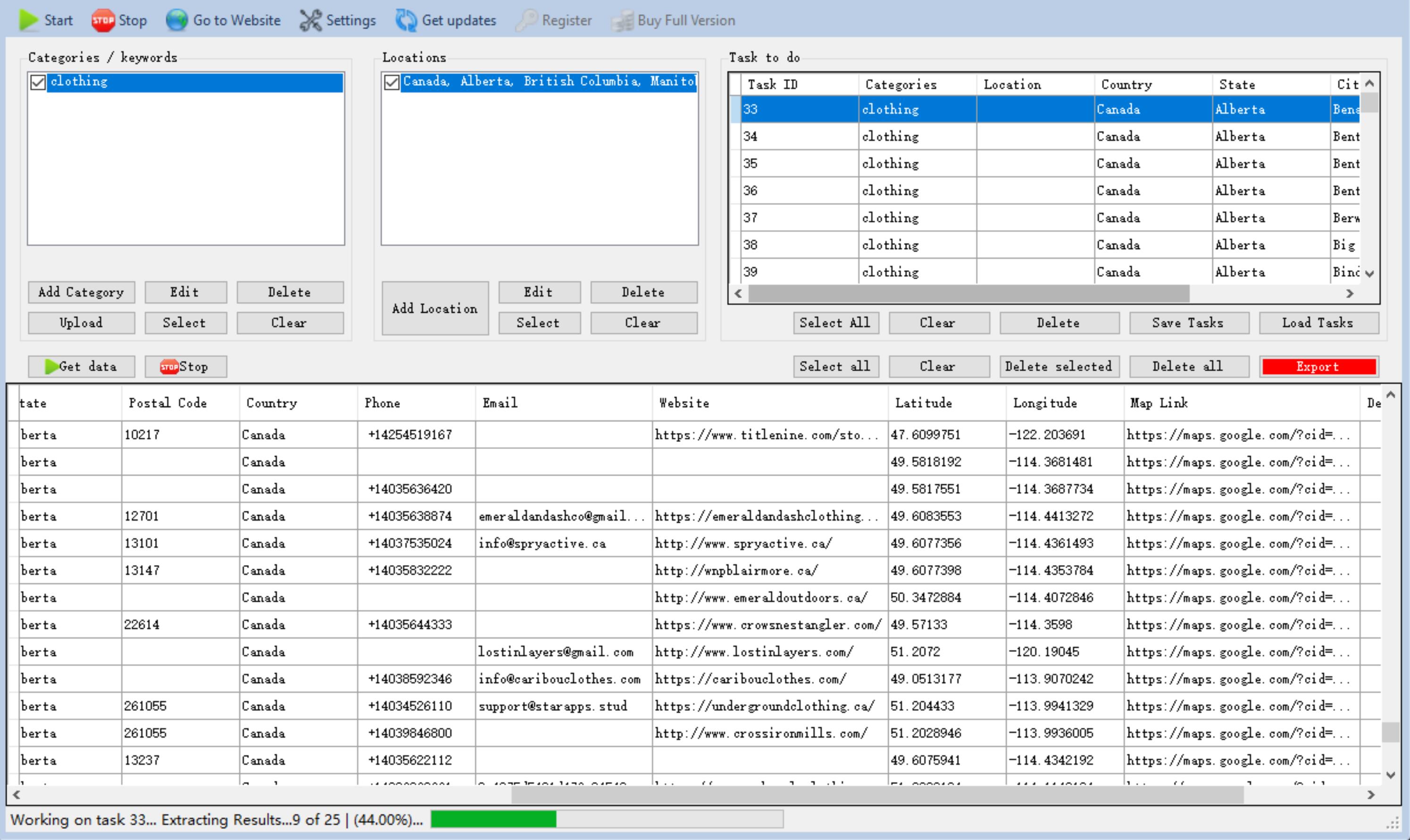Open Settings via the wrench icon
Image resolution: width=1410 pixels, height=840 pixels.
tap(310, 20)
